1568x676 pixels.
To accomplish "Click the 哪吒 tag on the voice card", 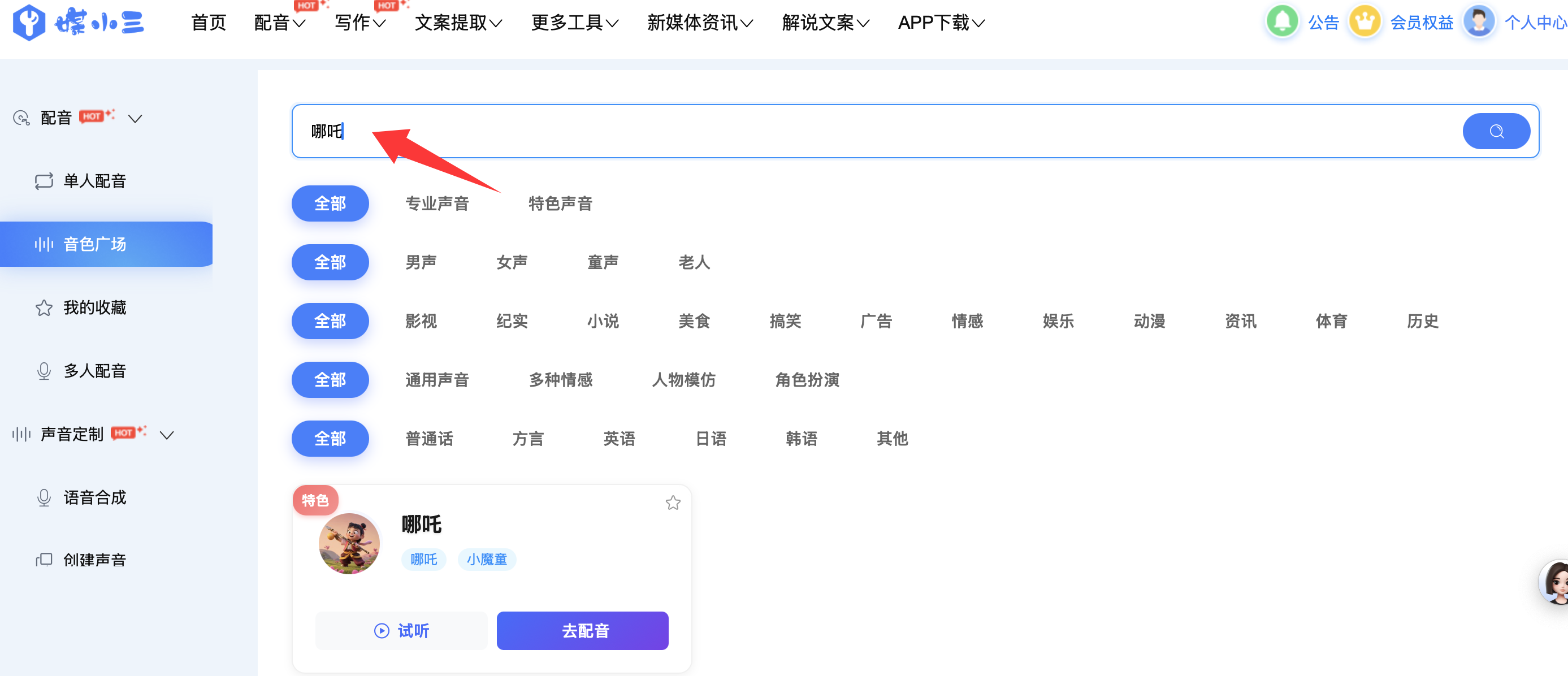I will click(423, 559).
